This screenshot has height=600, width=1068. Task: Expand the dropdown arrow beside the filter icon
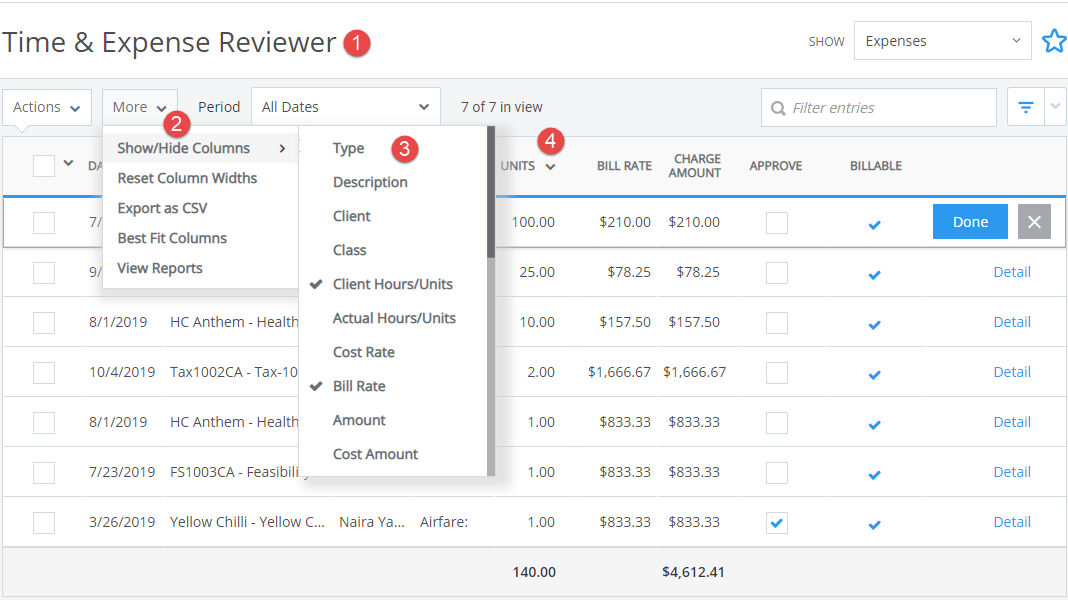tap(1055, 107)
